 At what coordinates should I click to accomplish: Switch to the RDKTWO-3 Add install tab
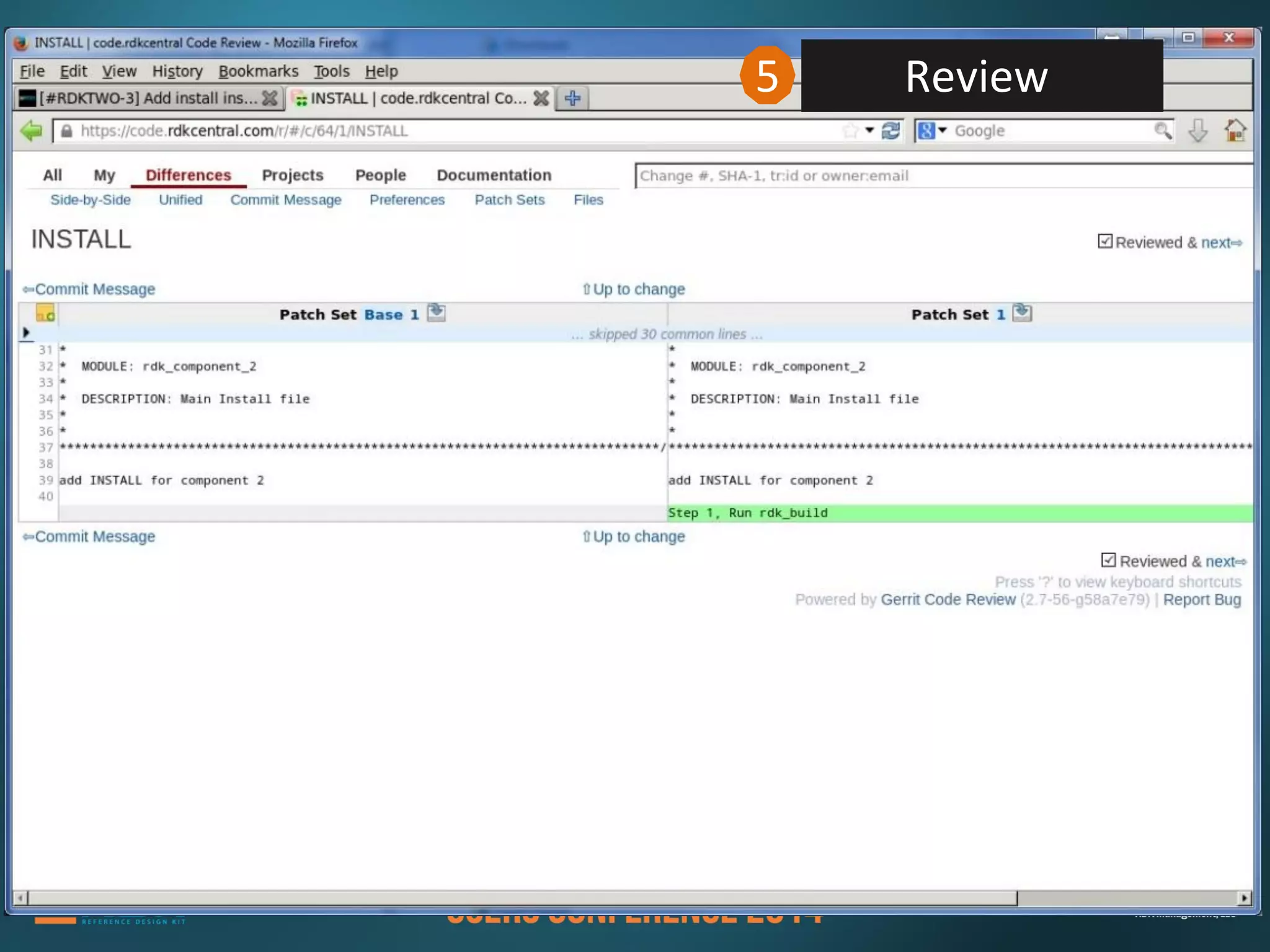point(148,98)
